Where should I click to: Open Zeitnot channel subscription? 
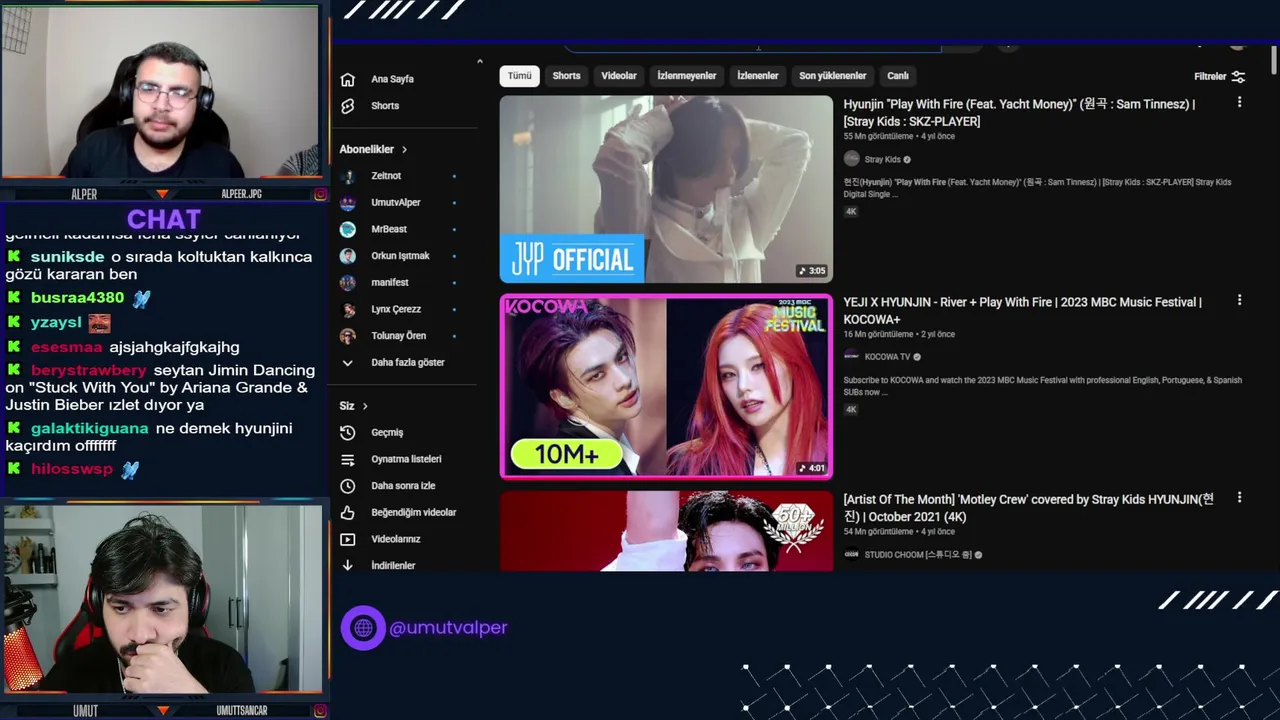click(386, 176)
